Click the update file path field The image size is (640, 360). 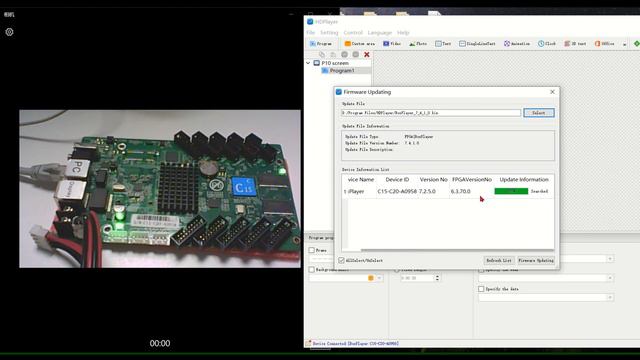[431, 113]
